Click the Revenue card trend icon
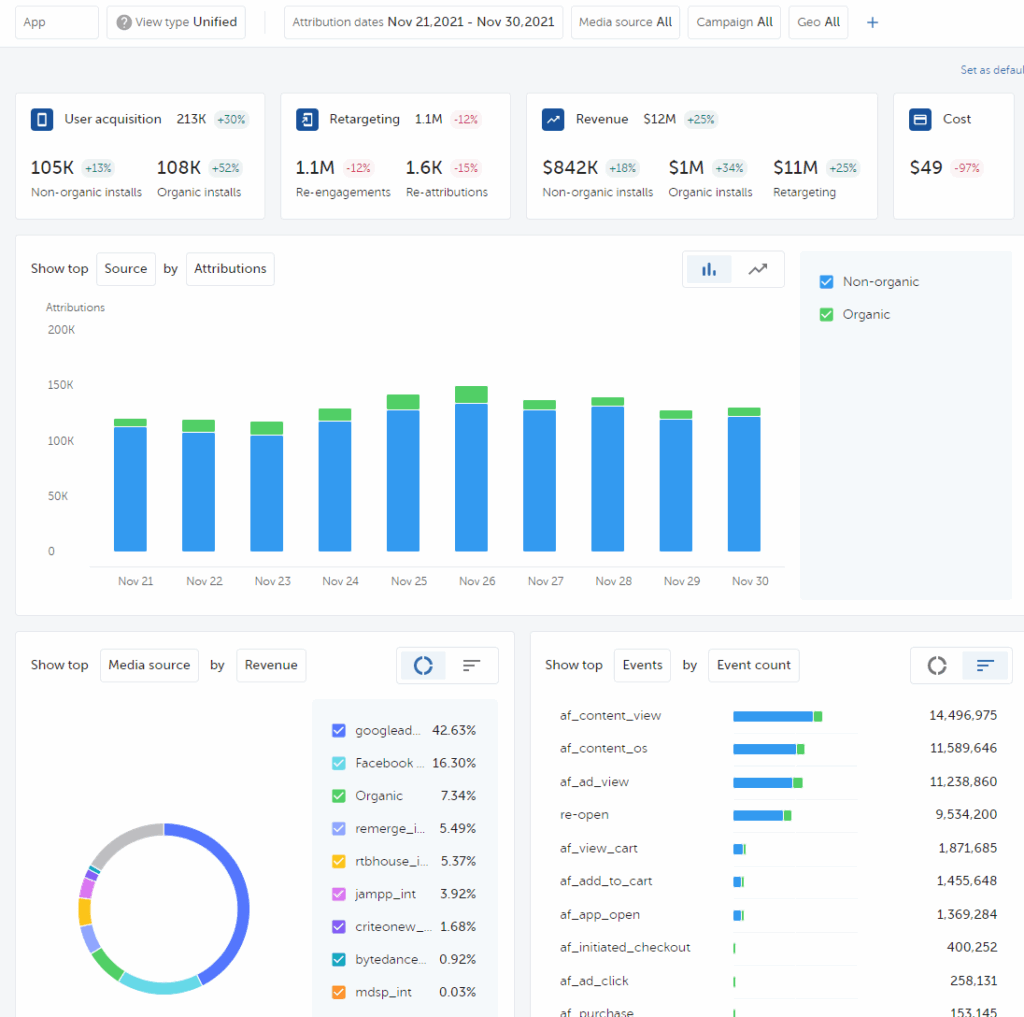Viewport: 1024px width, 1017px height. 553,120
